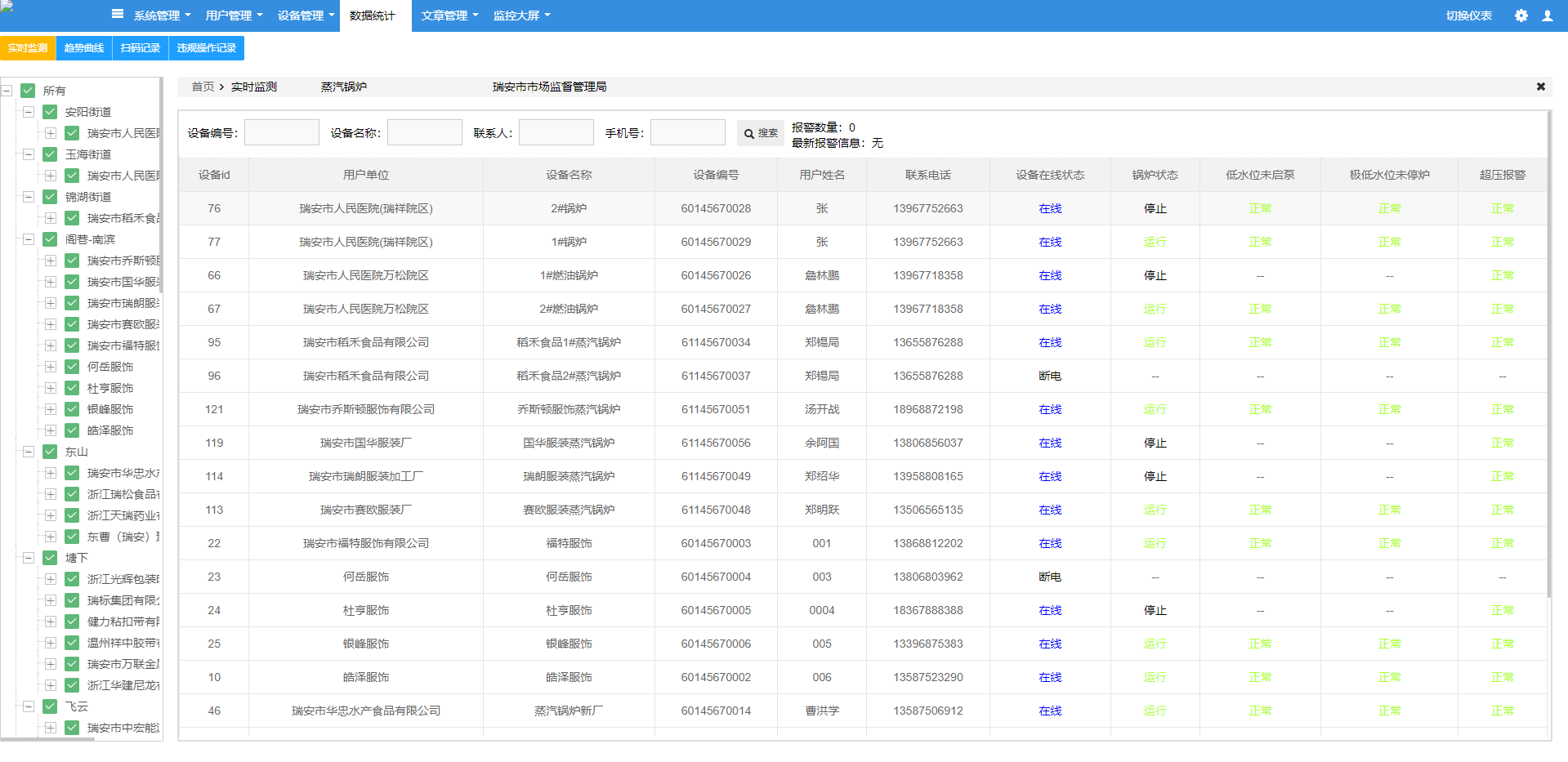Image resolution: width=1568 pixels, height=762 pixels.
Task: Click 运行 boiler status for device 77
Action: 1155,243
